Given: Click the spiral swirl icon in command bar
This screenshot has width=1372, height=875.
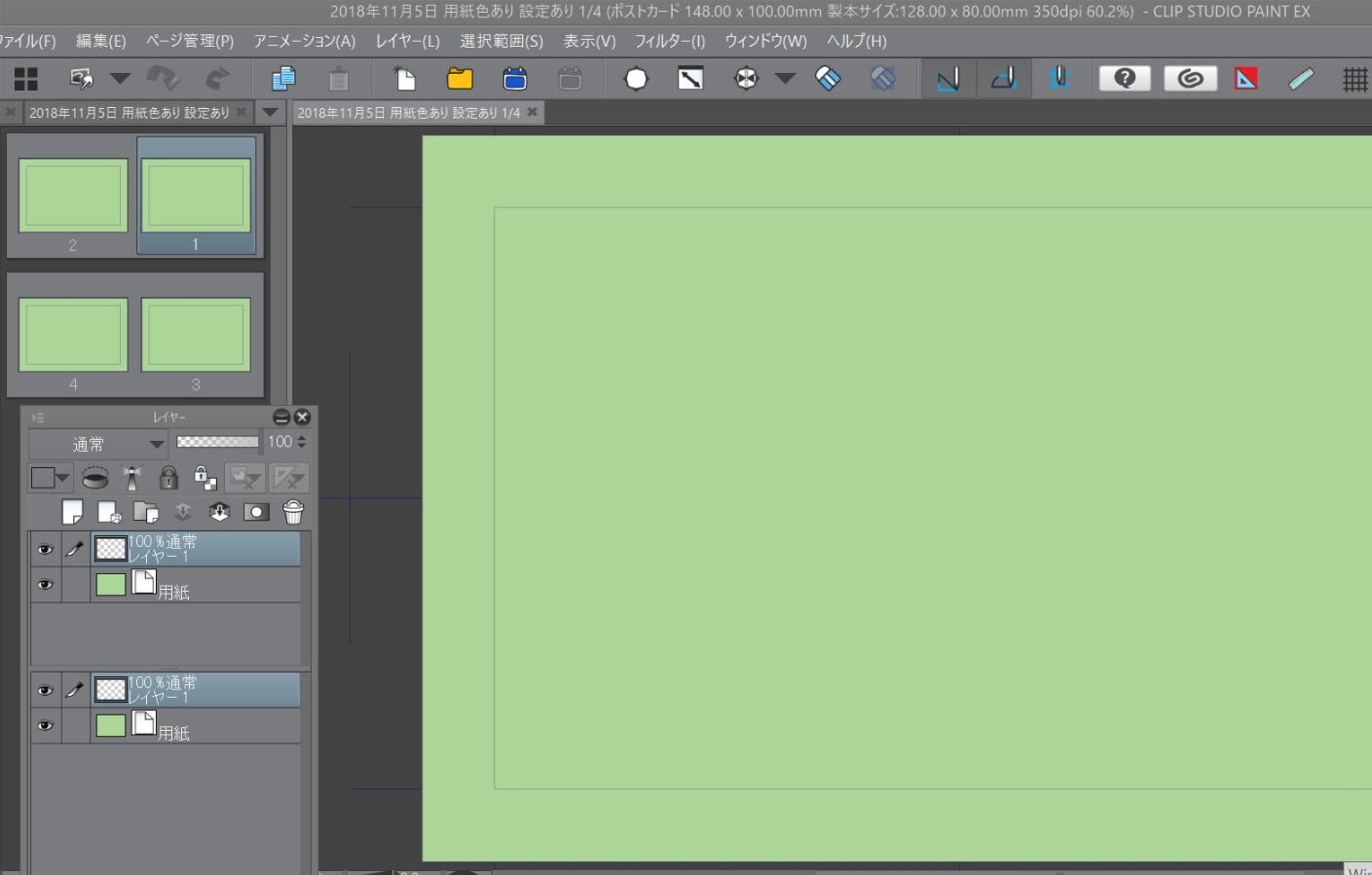Looking at the screenshot, I should [1190, 79].
